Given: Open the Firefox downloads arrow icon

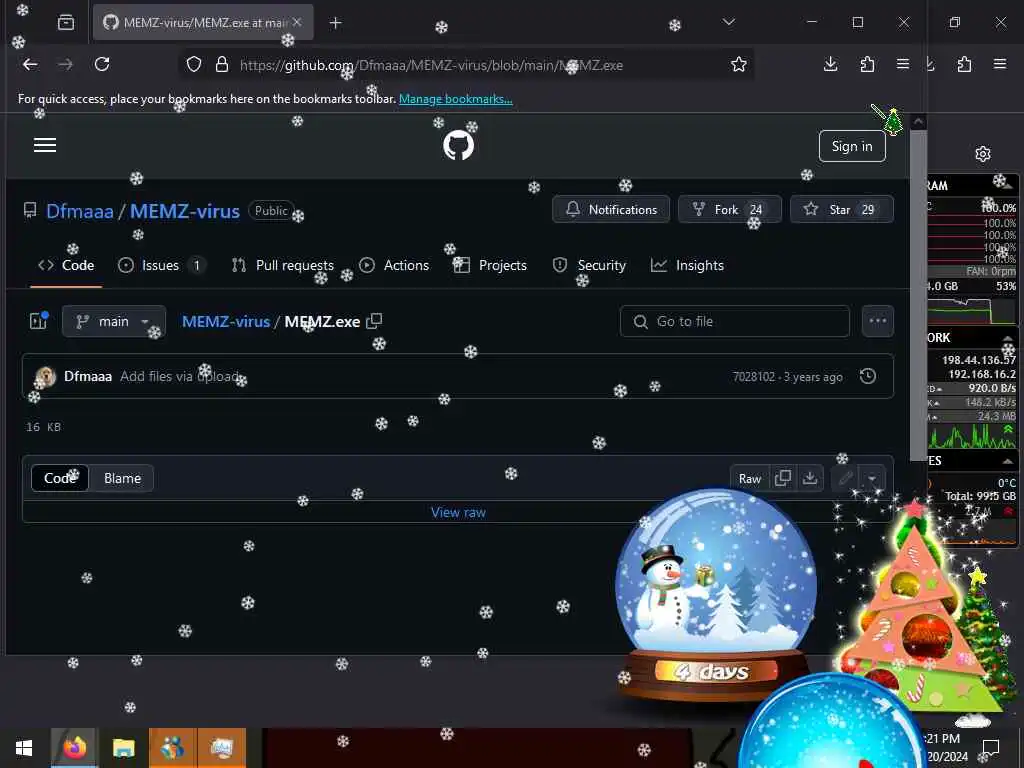Looking at the screenshot, I should pos(831,65).
